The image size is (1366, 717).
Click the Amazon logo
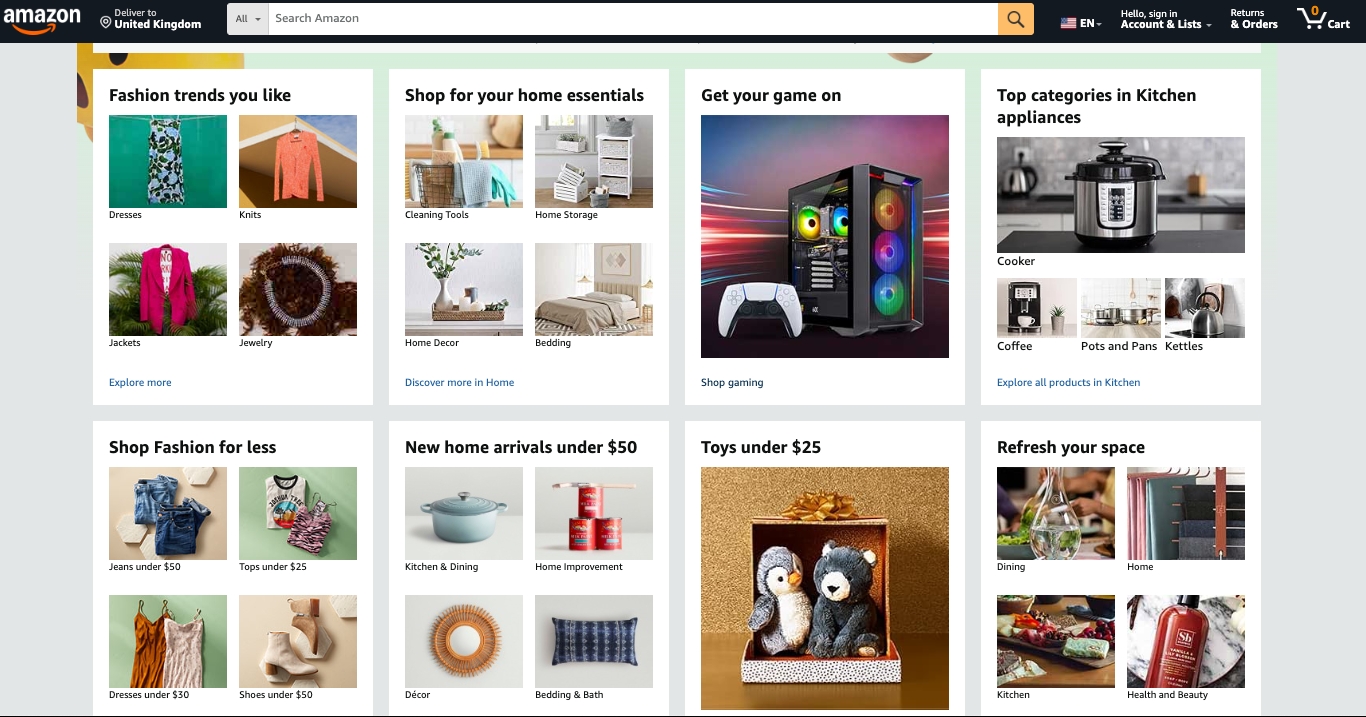42,19
